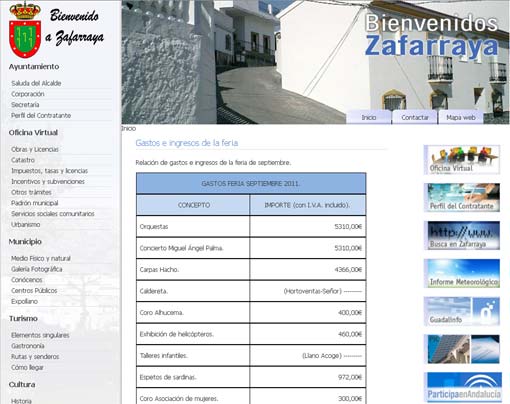Open Perfil del Contratante sidebar link

(41, 115)
